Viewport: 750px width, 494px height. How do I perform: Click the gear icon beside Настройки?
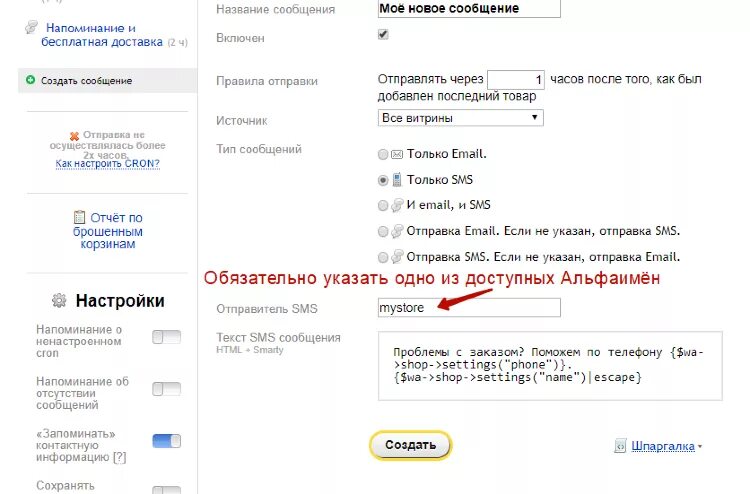pos(59,300)
